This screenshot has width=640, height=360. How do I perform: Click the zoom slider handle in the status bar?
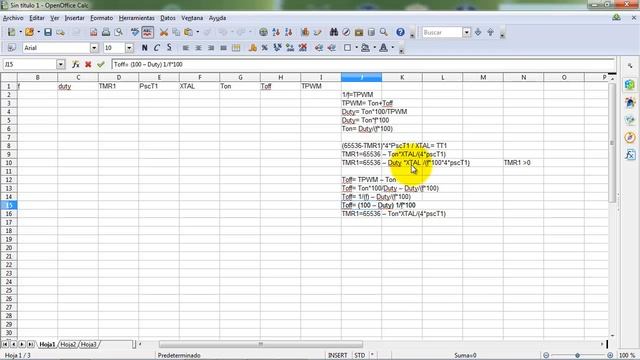point(577,356)
